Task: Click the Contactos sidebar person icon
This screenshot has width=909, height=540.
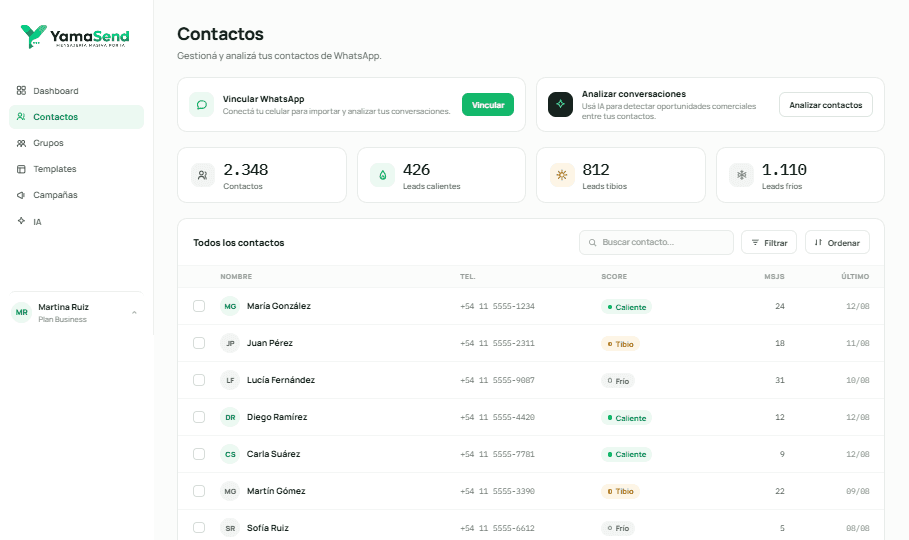Action: point(21,117)
